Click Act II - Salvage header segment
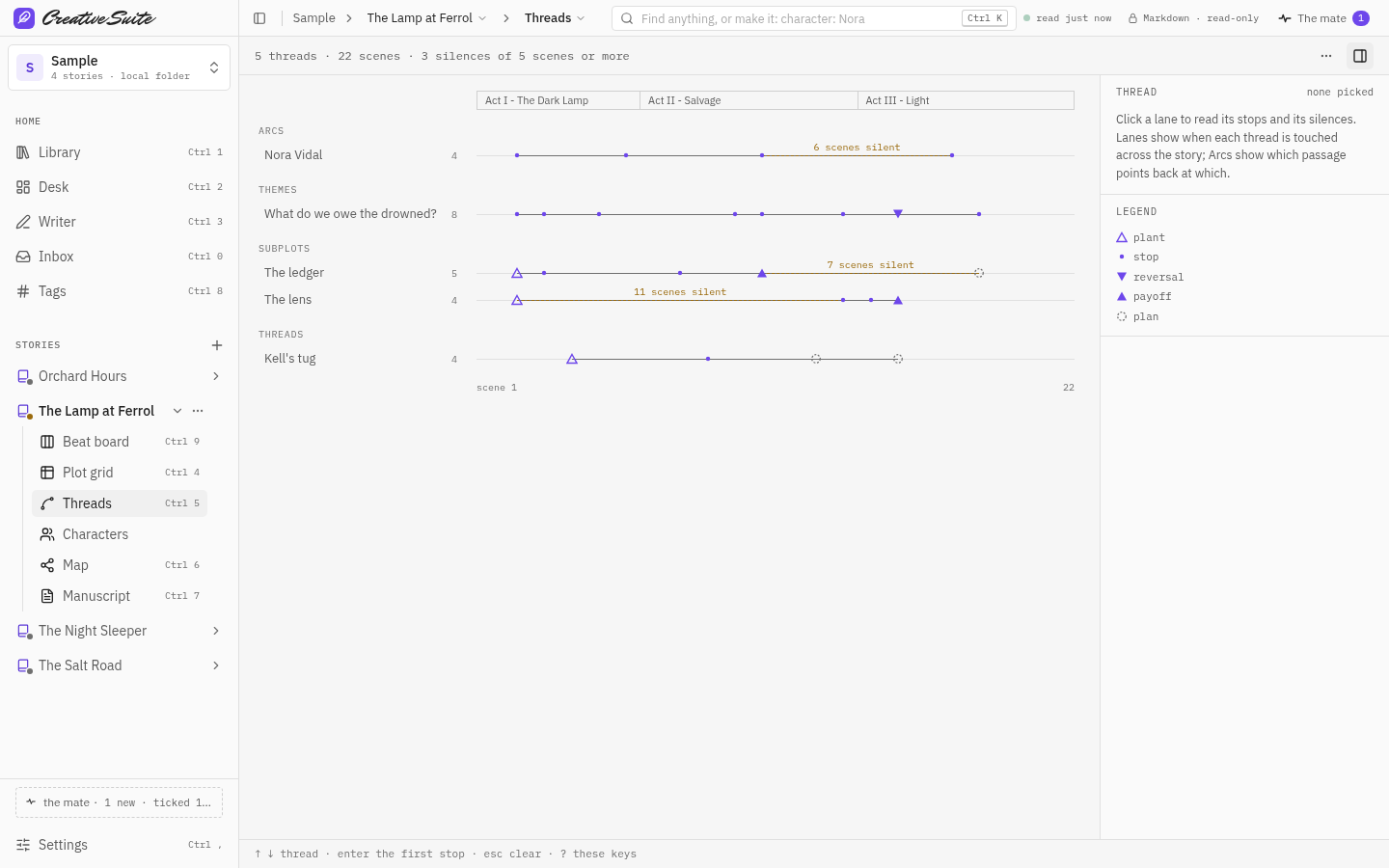The width and height of the screenshot is (1389, 868). tap(749, 100)
